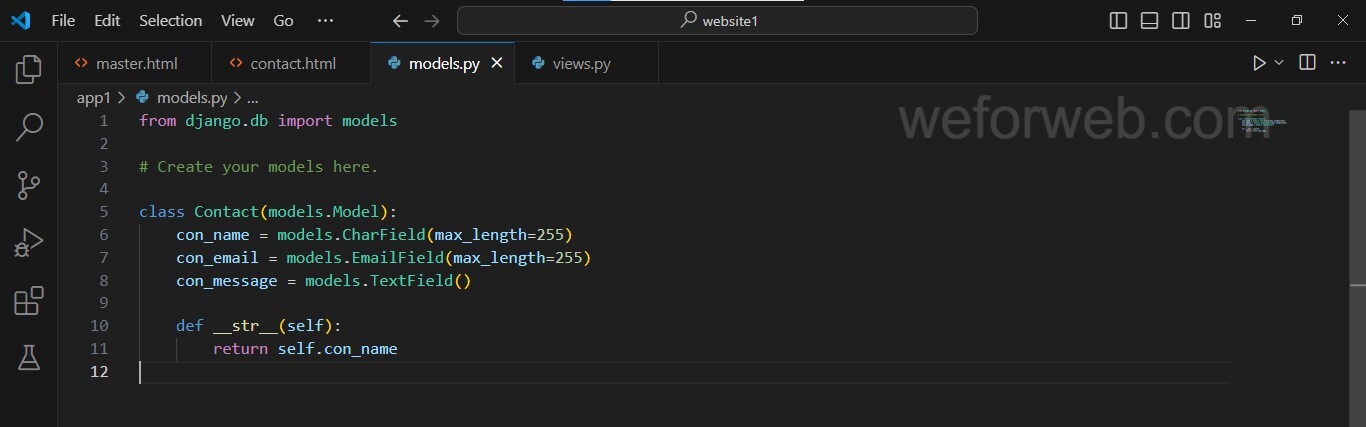Open the Edit menu

pos(107,20)
